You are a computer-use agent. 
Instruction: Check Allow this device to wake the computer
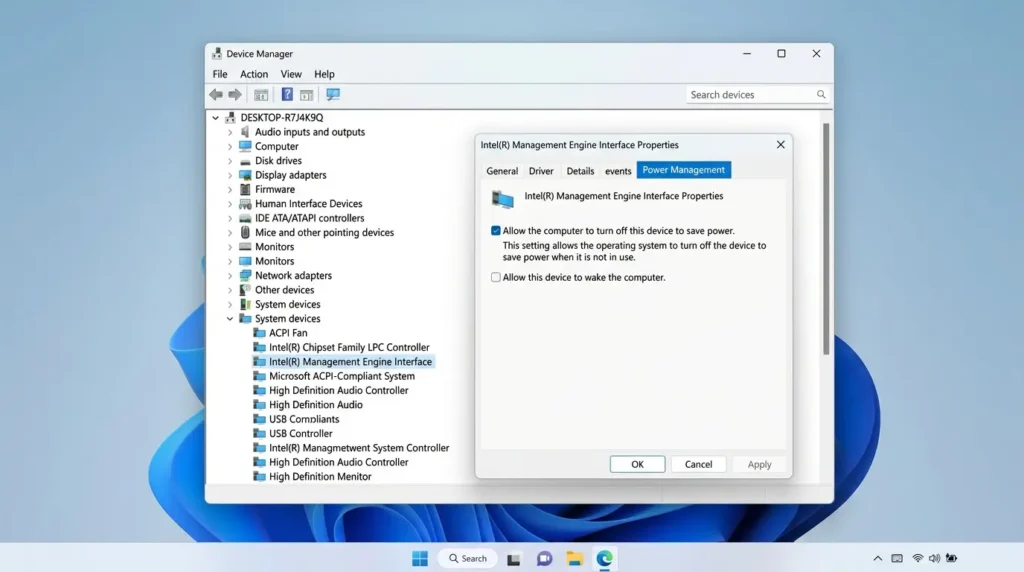click(x=496, y=278)
